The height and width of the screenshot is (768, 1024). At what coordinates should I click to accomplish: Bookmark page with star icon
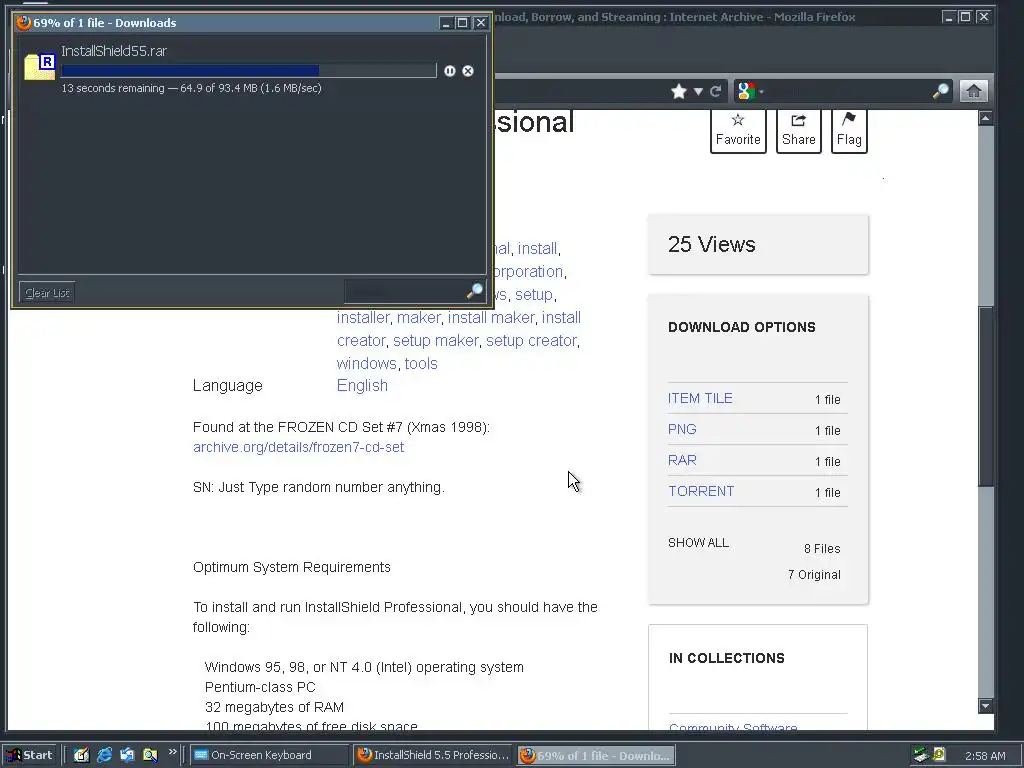tap(679, 91)
